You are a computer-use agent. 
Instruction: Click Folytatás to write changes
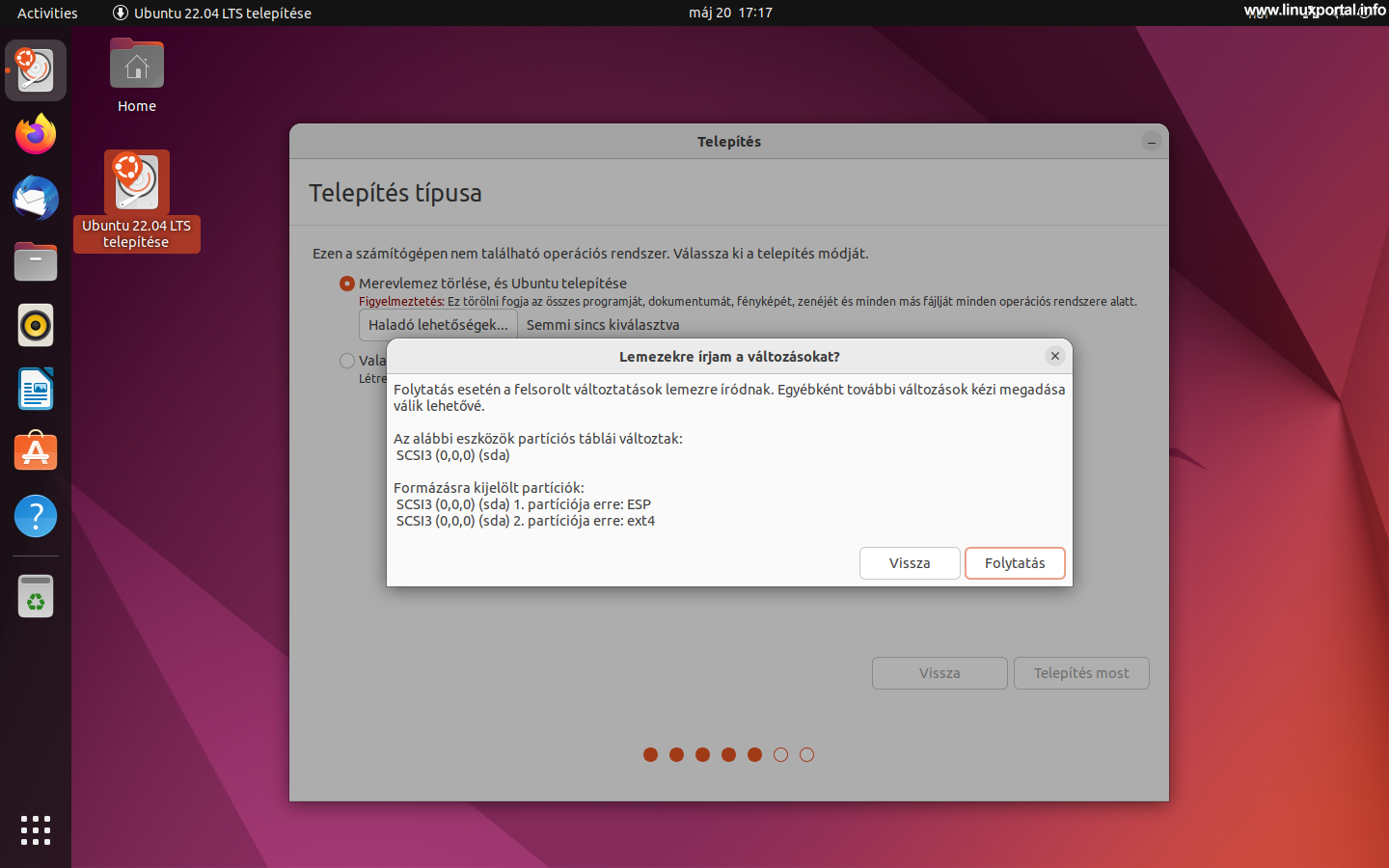[x=1015, y=563]
